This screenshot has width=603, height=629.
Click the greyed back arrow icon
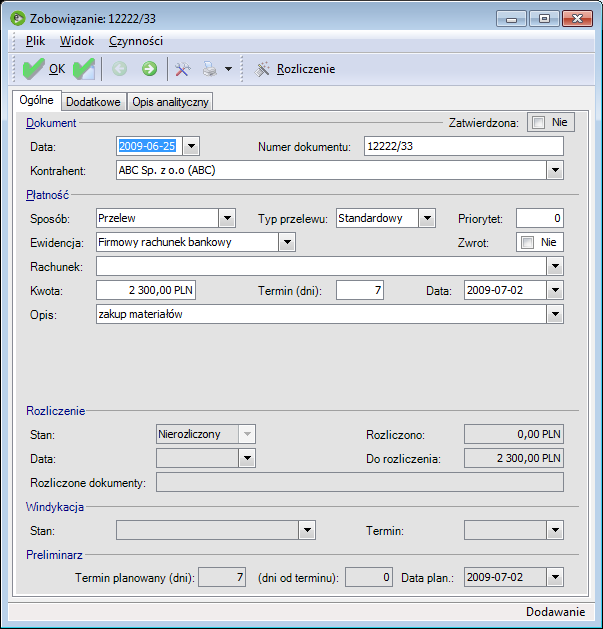click(x=119, y=69)
